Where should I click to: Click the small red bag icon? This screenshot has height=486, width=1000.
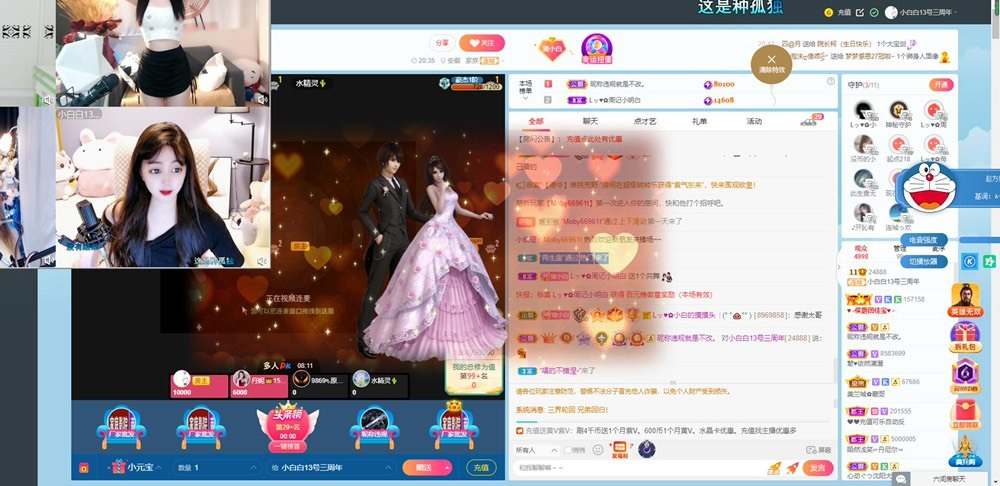83,468
